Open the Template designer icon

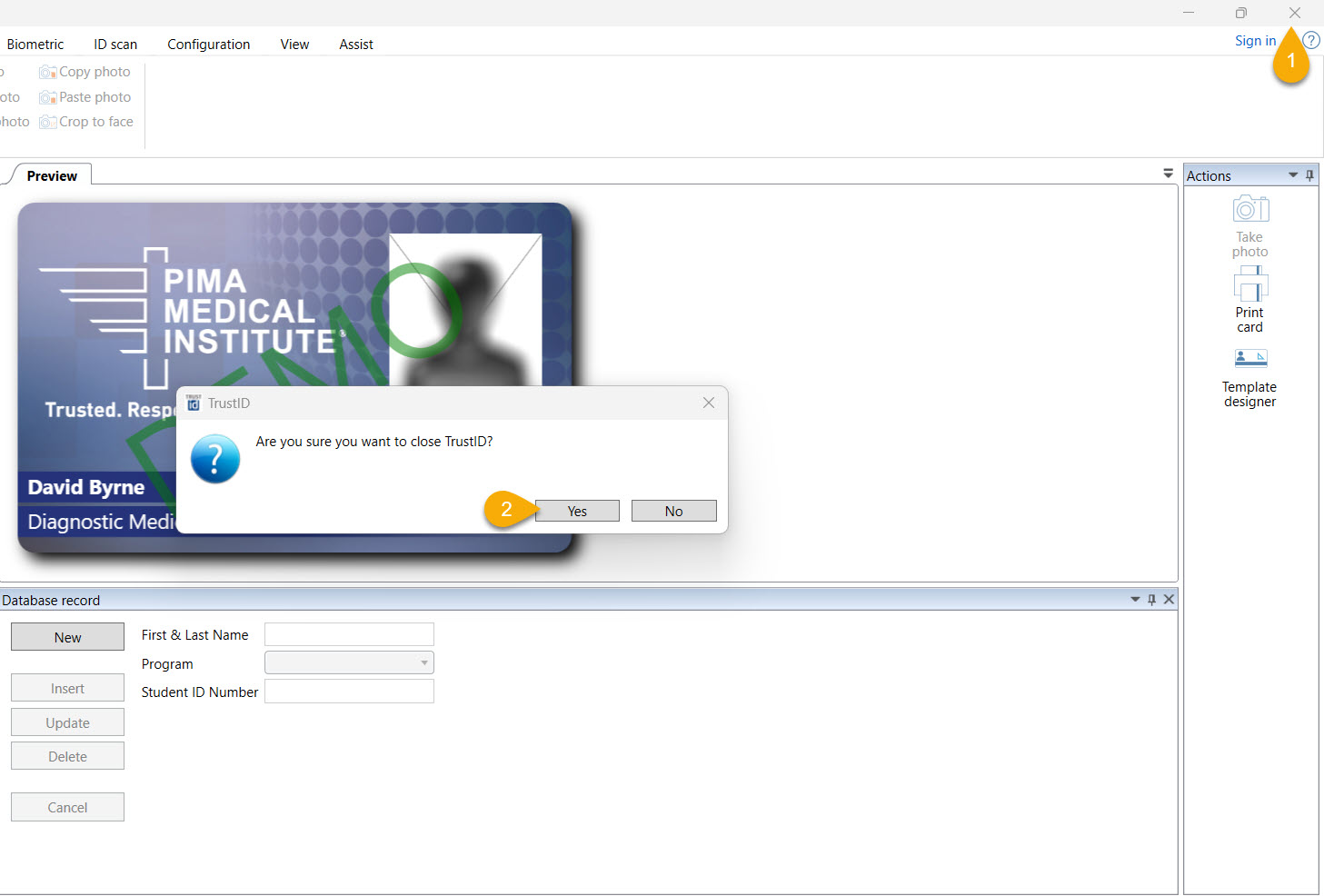[1250, 359]
